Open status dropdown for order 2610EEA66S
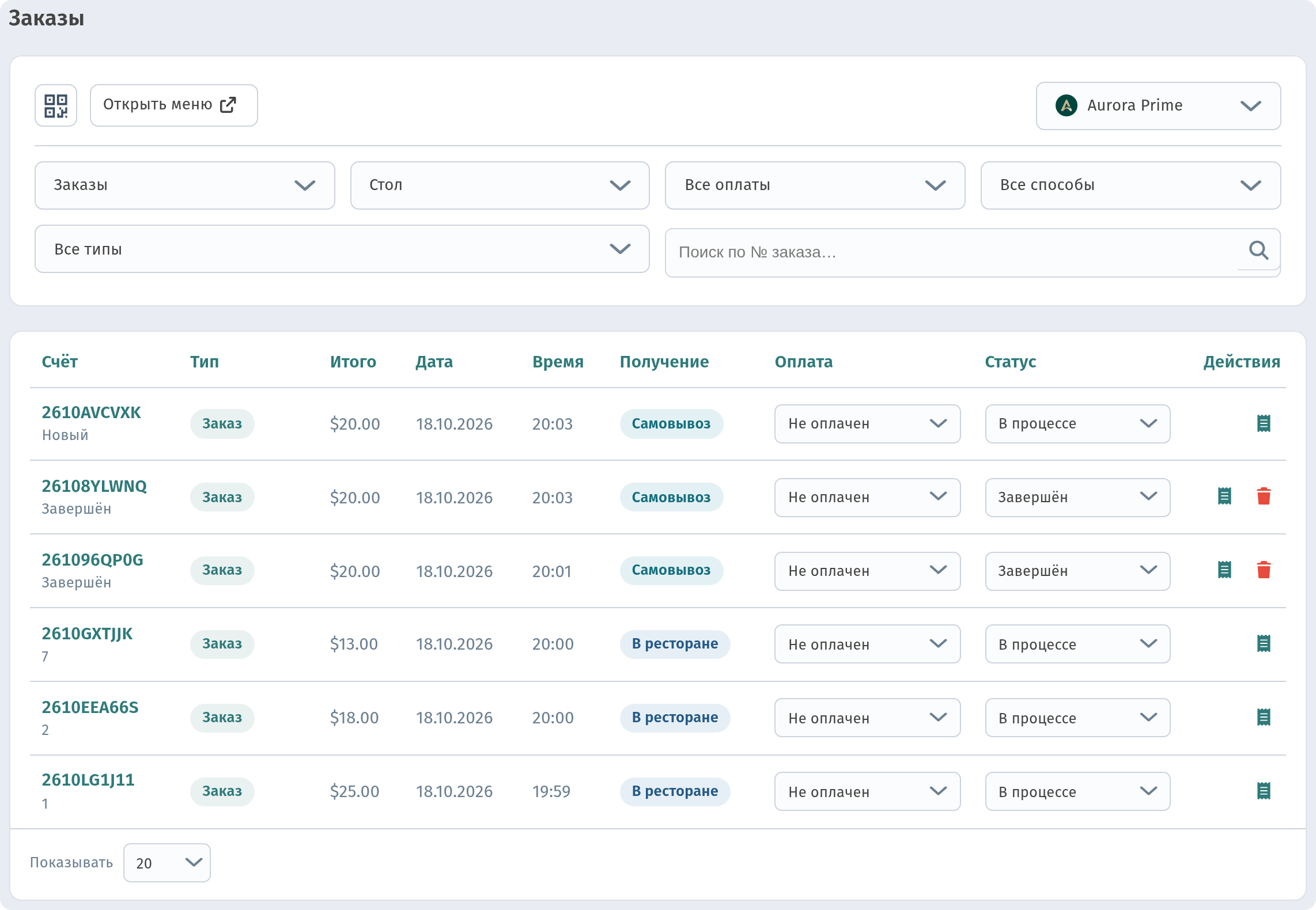The height and width of the screenshot is (910, 1316). (1077, 718)
